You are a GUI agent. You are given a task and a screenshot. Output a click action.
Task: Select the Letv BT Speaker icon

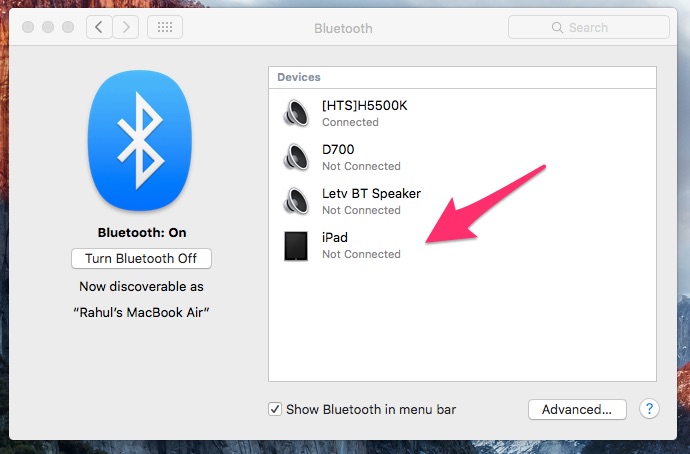[296, 201]
